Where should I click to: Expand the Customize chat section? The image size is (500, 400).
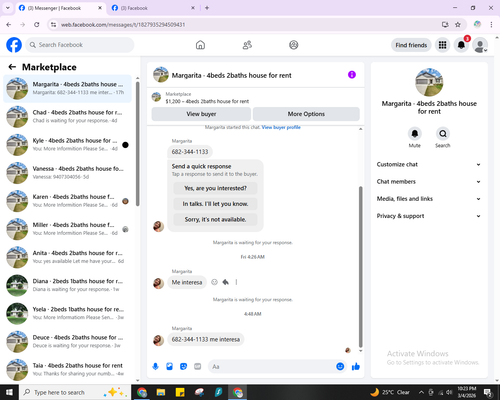[429, 164]
